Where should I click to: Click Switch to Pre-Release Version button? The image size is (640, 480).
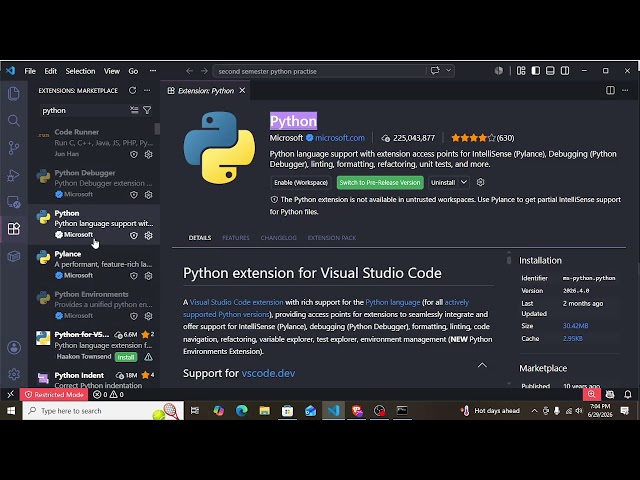[380, 182]
